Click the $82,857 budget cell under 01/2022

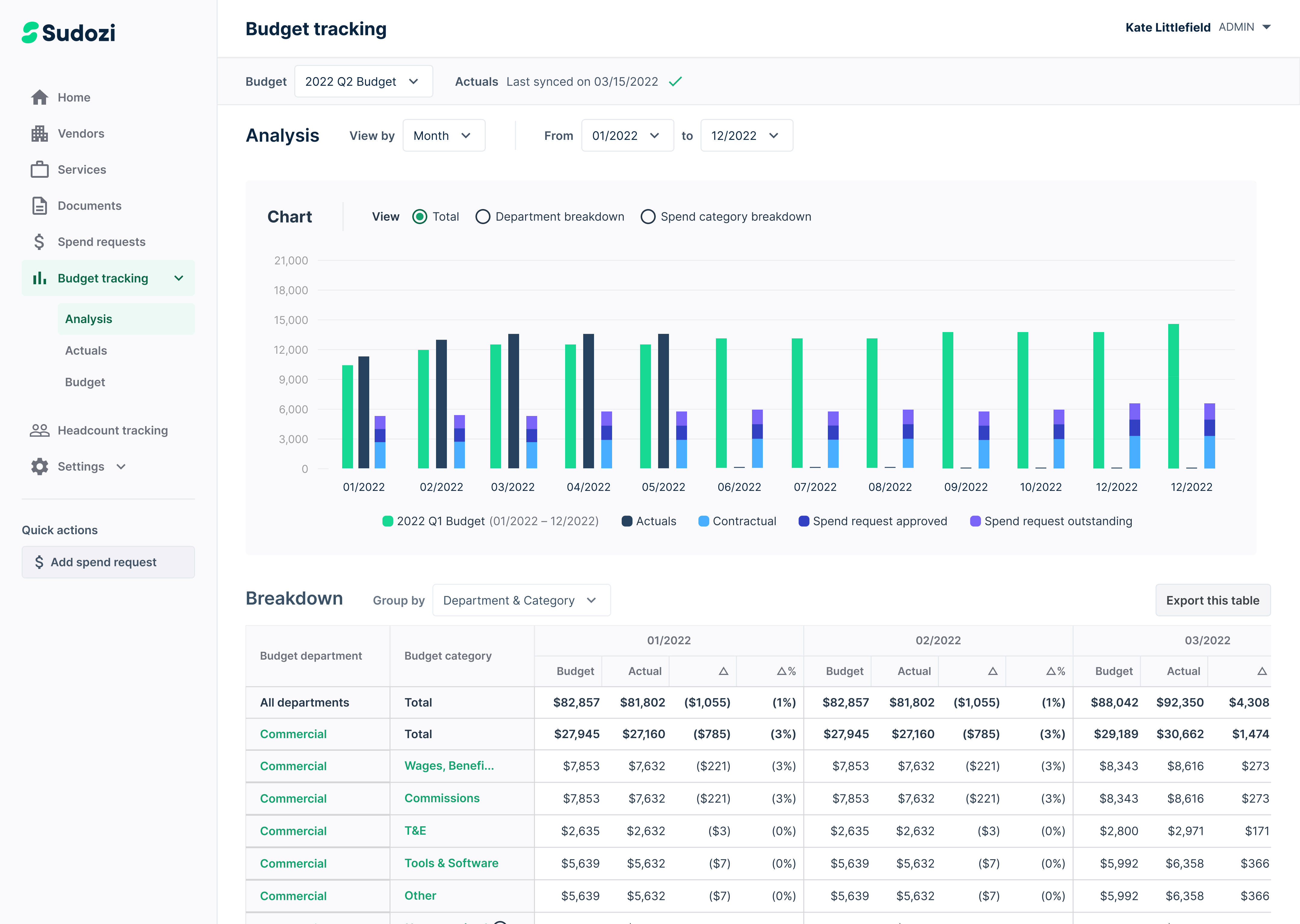pos(576,702)
